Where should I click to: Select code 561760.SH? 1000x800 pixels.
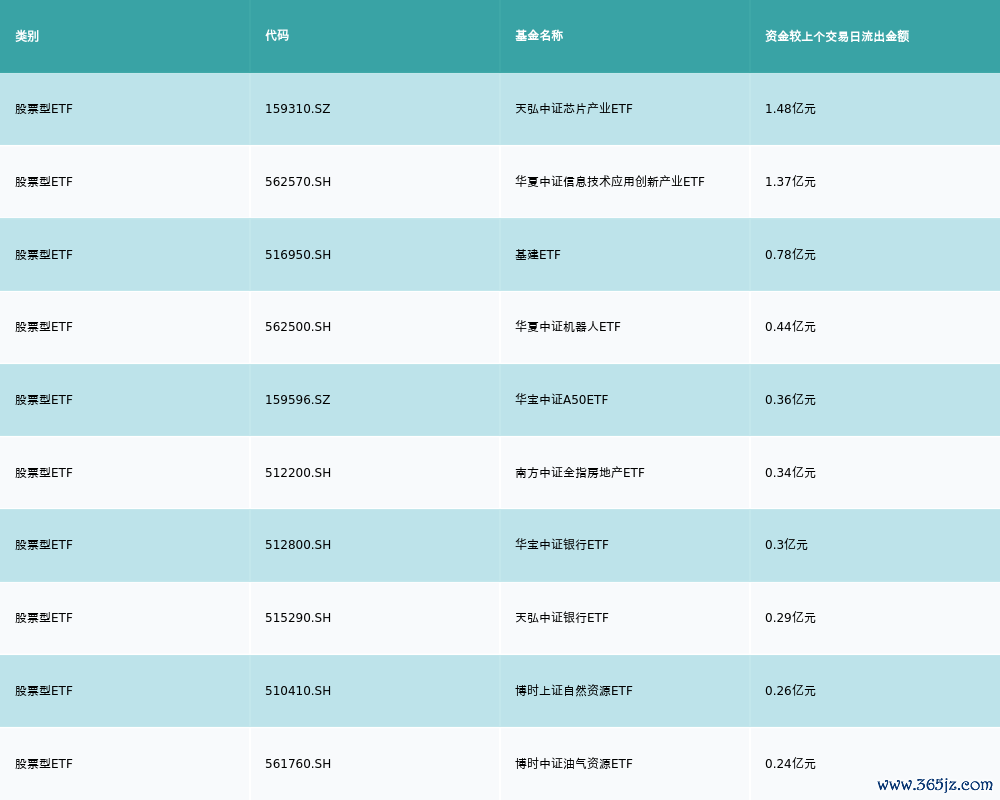[298, 764]
